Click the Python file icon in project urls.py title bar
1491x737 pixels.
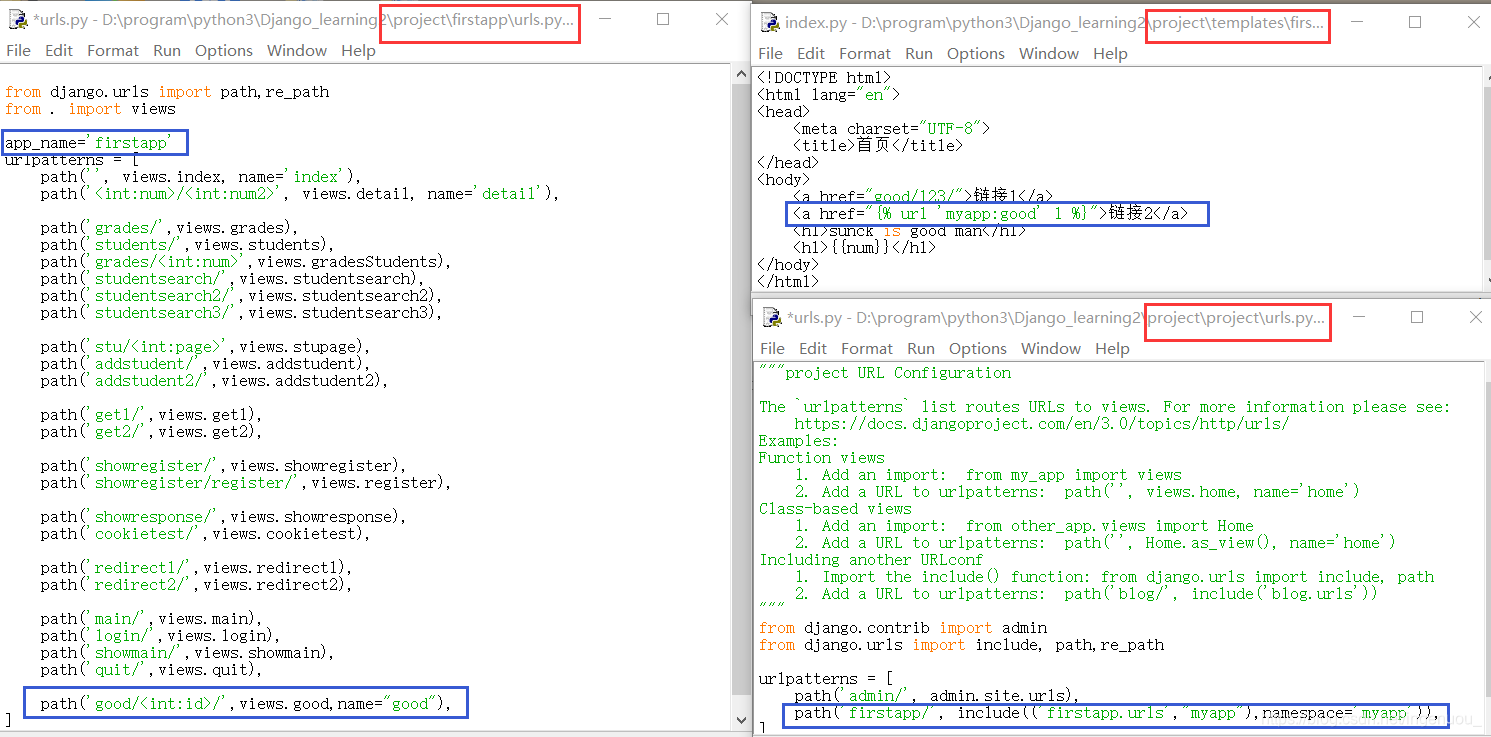(x=772, y=317)
